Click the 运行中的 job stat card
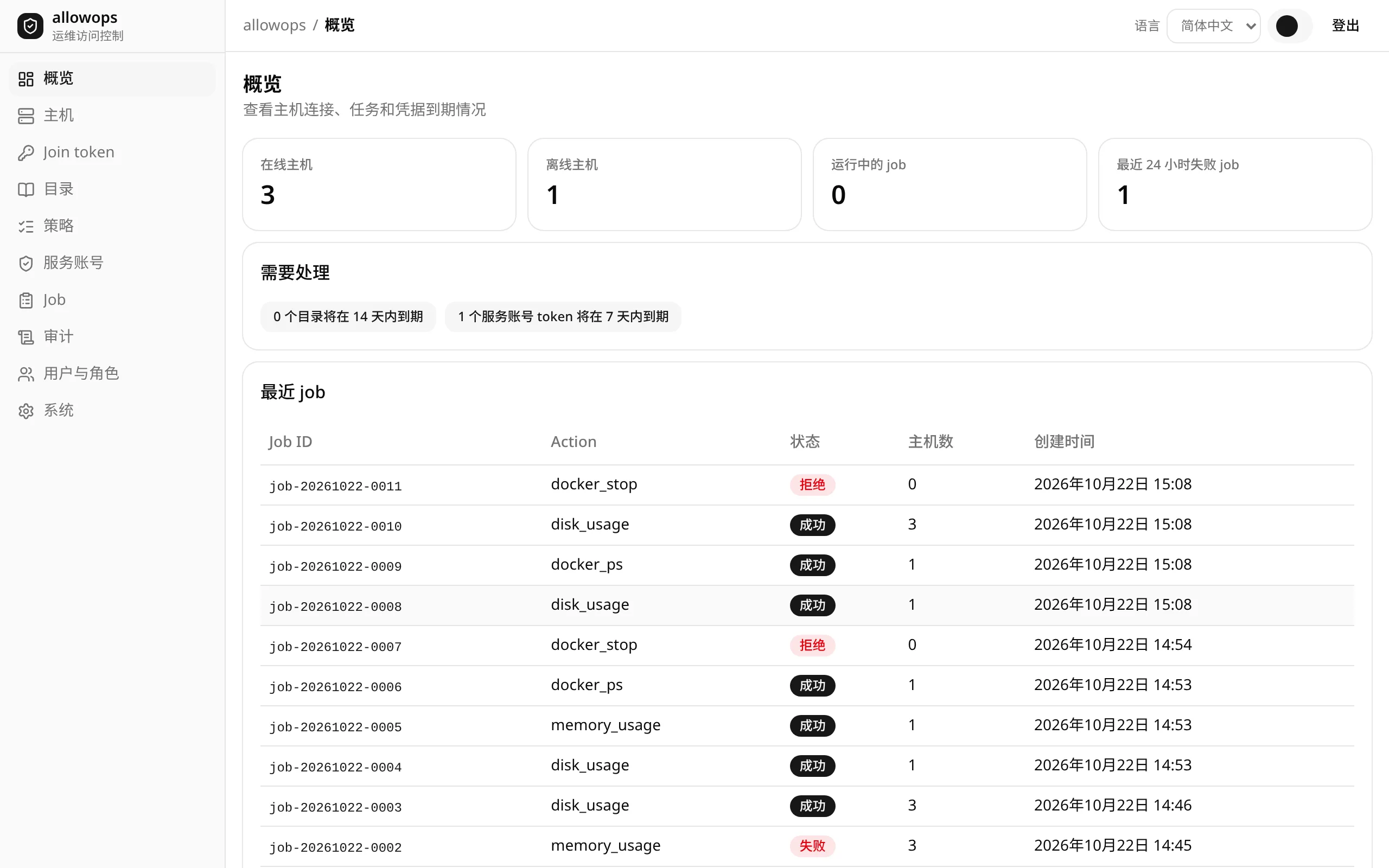 [x=950, y=184]
